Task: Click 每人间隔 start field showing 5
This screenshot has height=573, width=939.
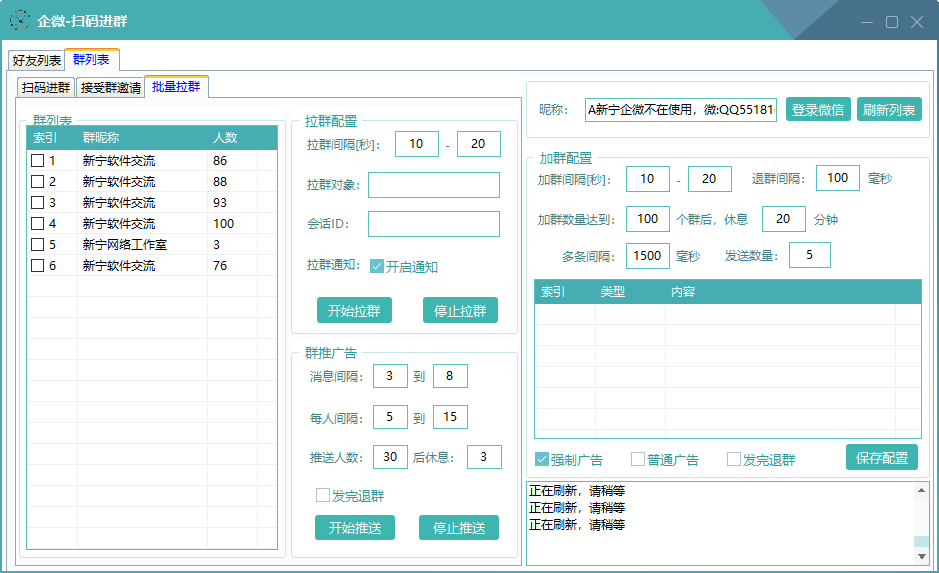Action: pyautogui.click(x=390, y=417)
